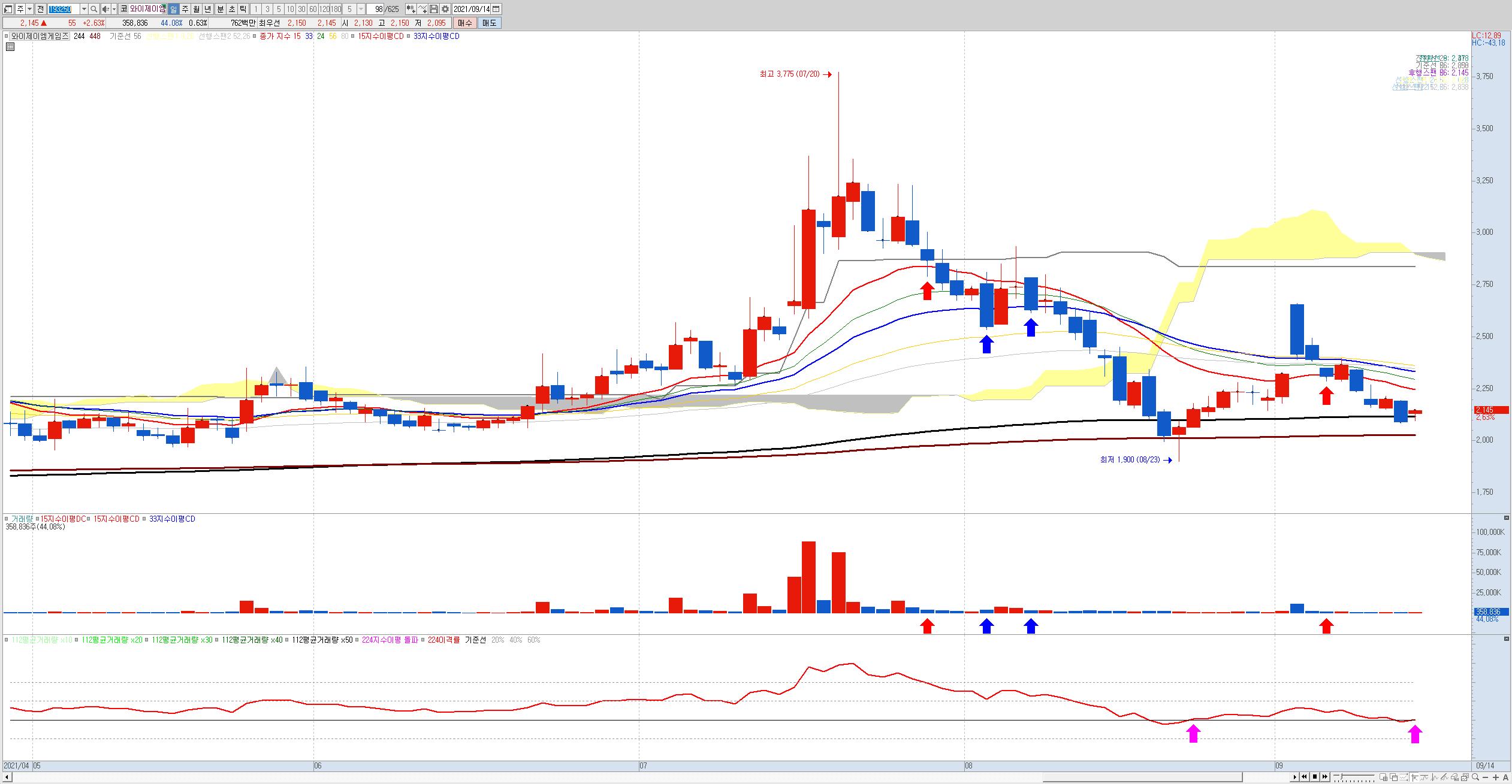Image resolution: width=1512 pixels, height=784 pixels.
Task: Open chart settings gear icon
Action: click(445, 9)
